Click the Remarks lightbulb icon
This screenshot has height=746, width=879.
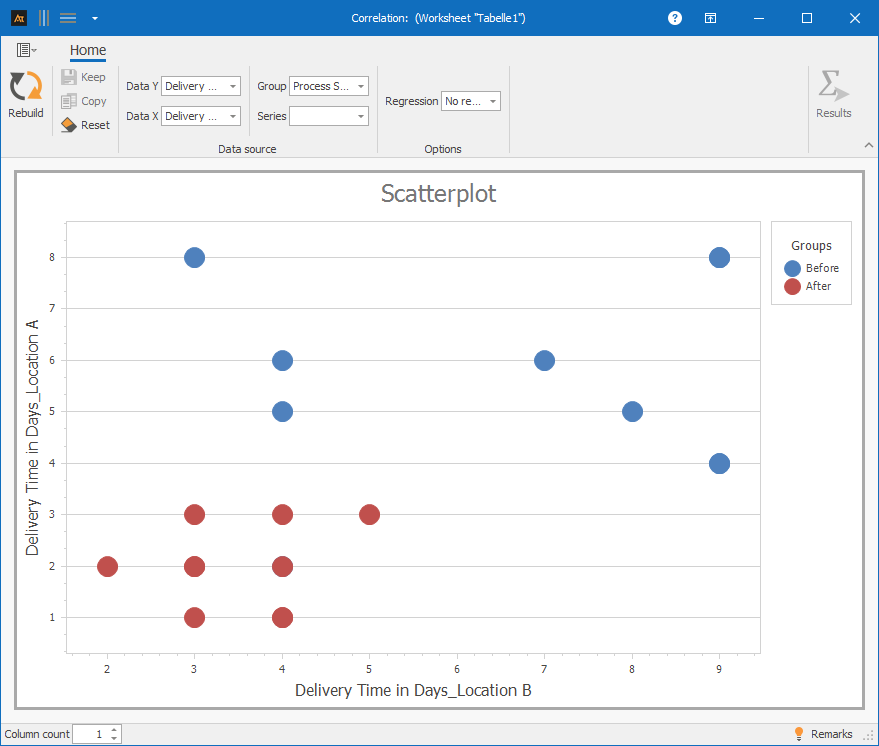(799, 734)
